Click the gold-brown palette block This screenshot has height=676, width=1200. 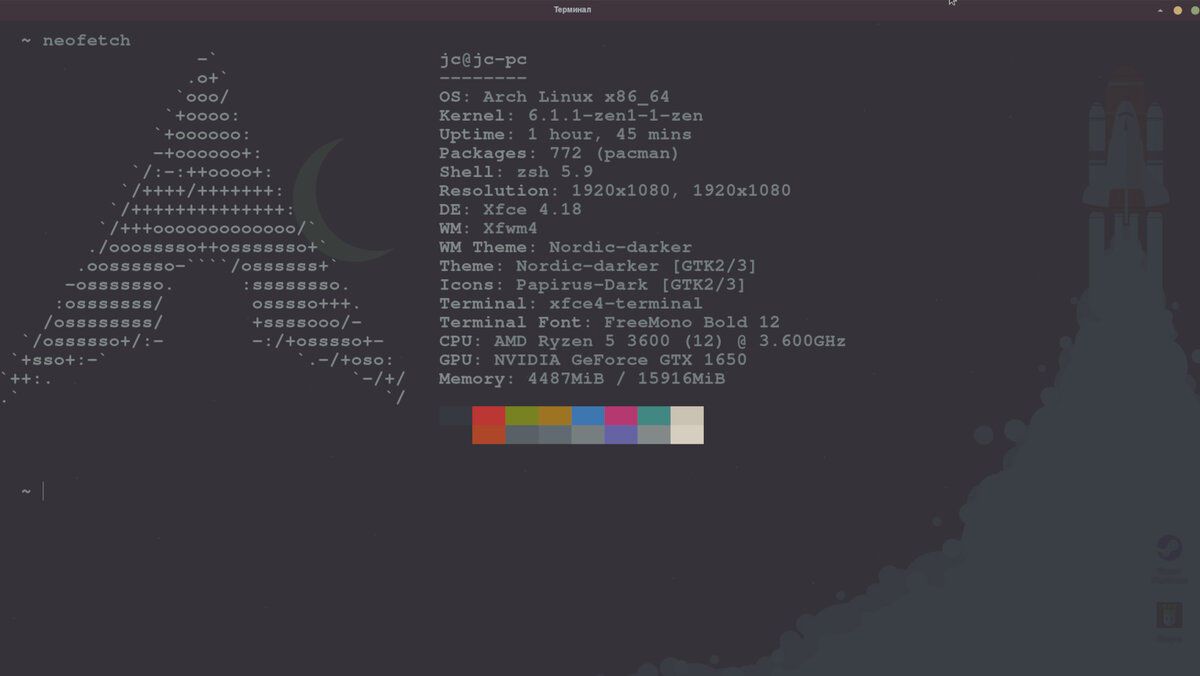(x=555, y=416)
